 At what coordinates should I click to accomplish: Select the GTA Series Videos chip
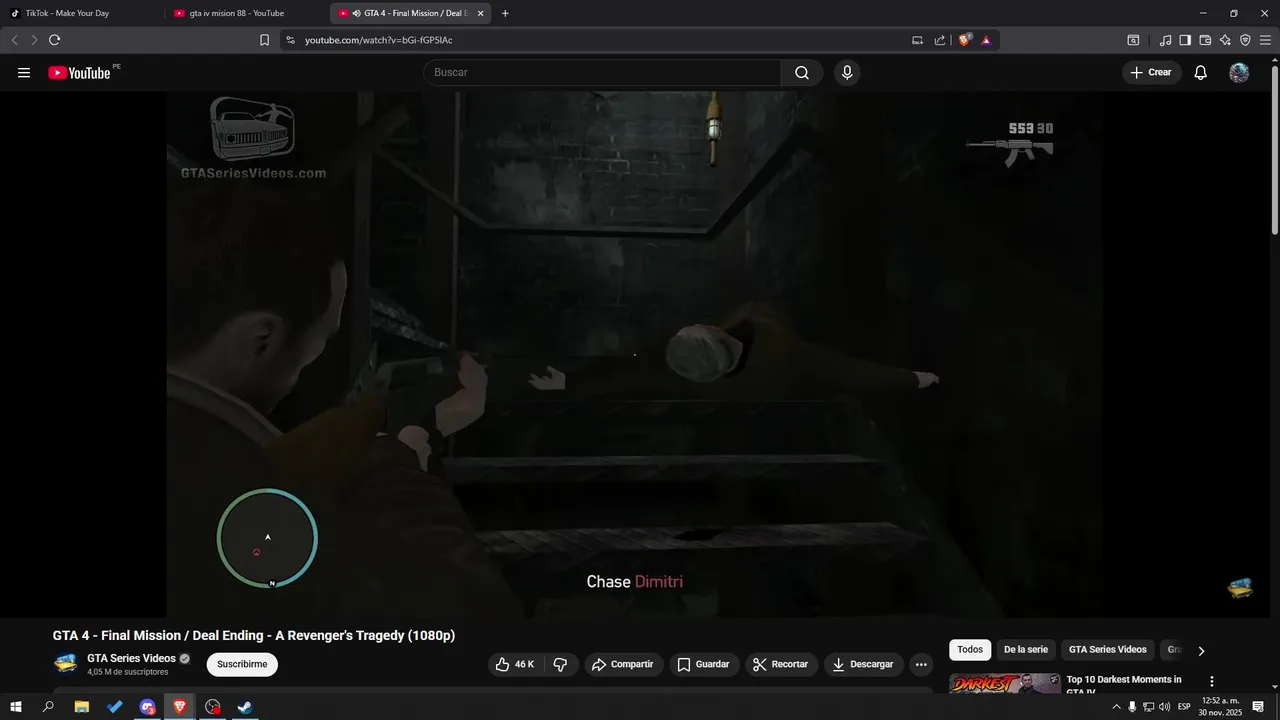point(1108,650)
